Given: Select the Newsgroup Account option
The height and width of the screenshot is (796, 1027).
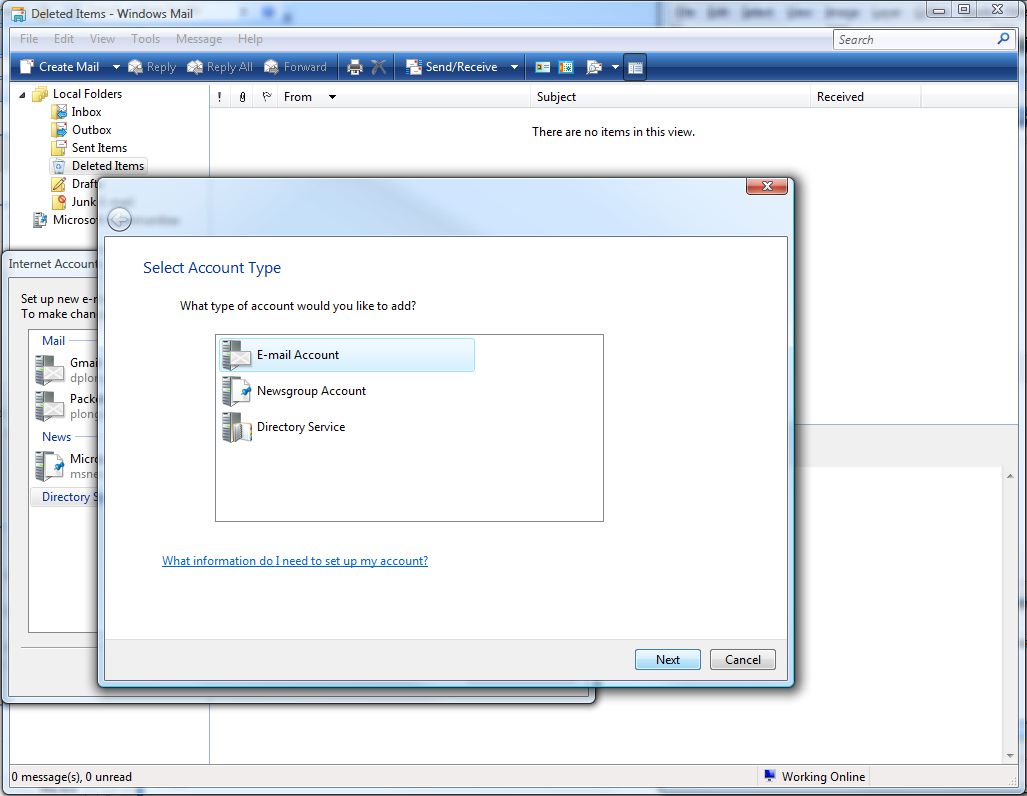Looking at the screenshot, I should coord(312,391).
